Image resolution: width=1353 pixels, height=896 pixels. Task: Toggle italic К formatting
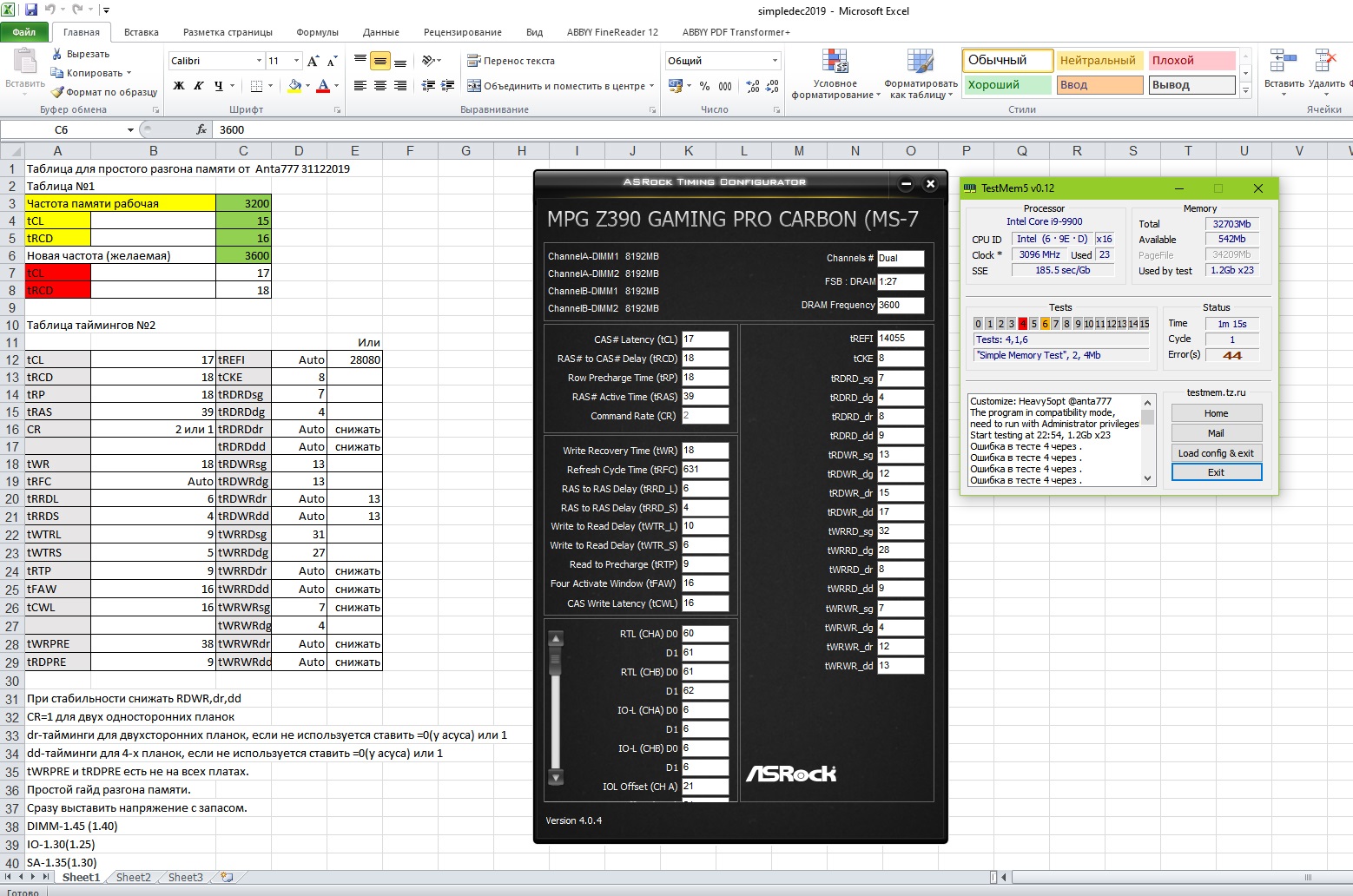(198, 86)
